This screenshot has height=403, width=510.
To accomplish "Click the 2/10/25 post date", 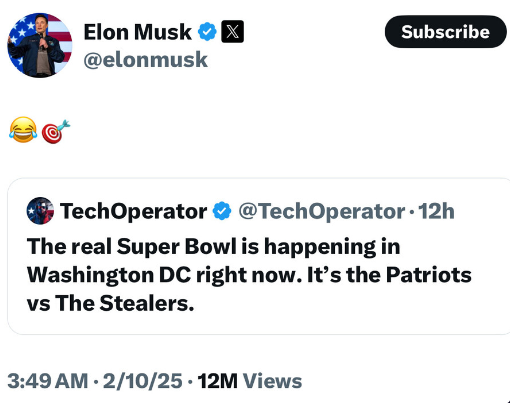I will (x=142, y=381).
